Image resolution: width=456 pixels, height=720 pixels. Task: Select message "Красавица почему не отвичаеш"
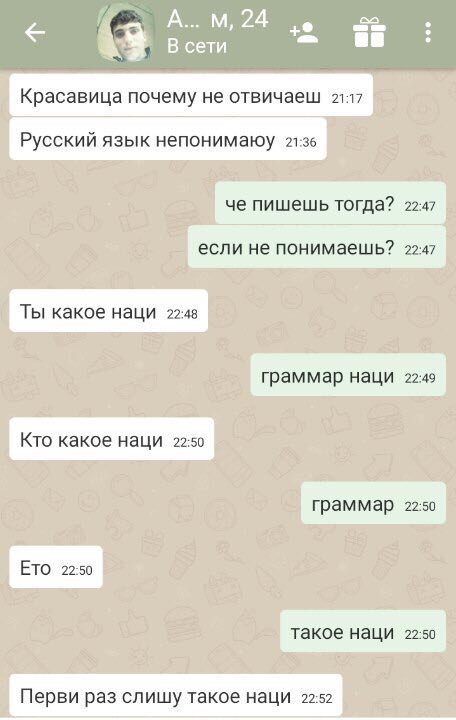(191, 96)
